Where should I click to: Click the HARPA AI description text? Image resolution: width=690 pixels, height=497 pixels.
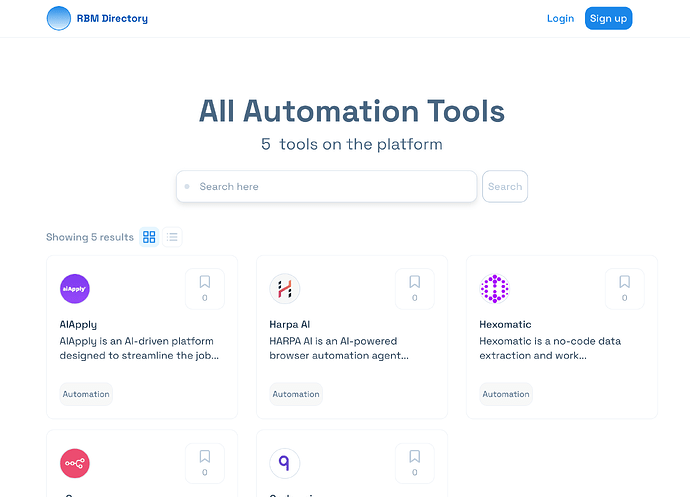click(x=339, y=348)
